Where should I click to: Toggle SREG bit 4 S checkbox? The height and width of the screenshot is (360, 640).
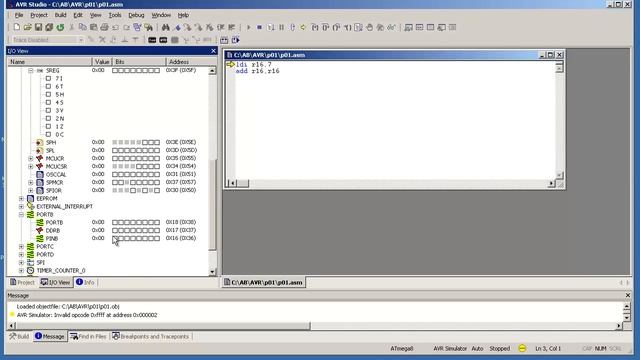(x=48, y=102)
